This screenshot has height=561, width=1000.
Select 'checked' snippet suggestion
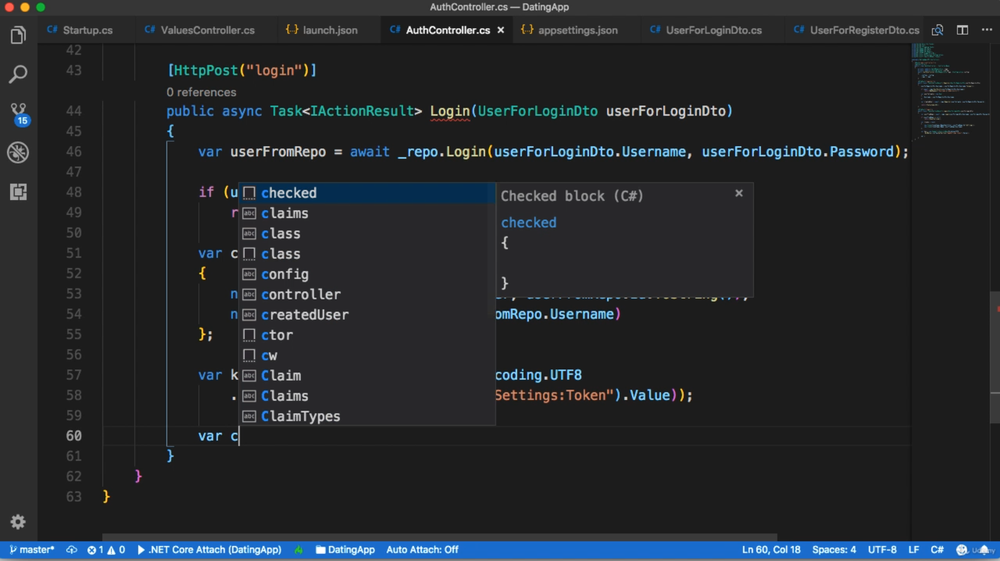367,193
